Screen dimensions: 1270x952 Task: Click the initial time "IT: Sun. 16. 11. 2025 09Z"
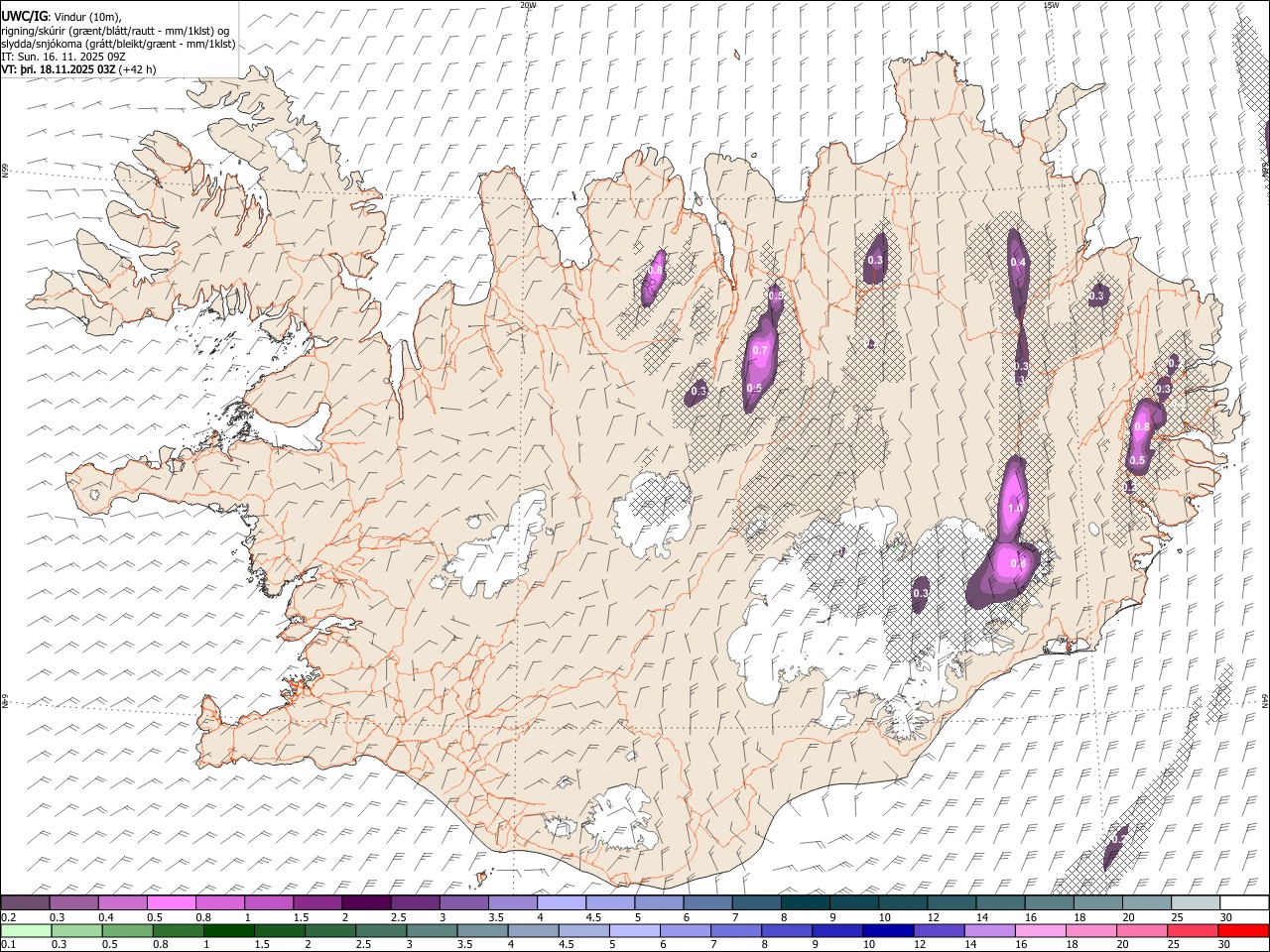point(63,57)
